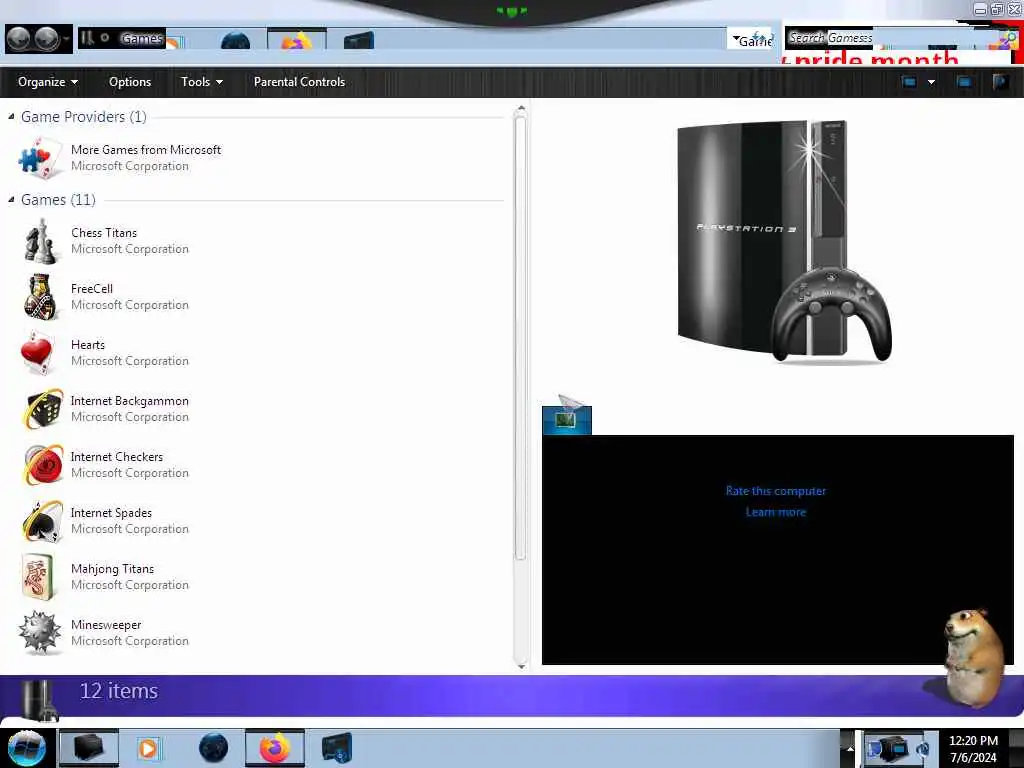Go forward with the Forward arrow button
The height and width of the screenshot is (768, 1024).
click(x=46, y=39)
